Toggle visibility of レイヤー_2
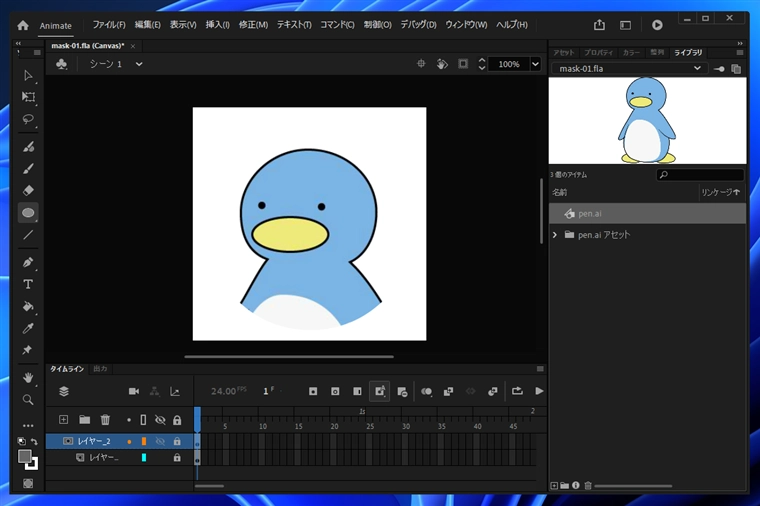Image resolution: width=760 pixels, height=506 pixels. (160, 442)
